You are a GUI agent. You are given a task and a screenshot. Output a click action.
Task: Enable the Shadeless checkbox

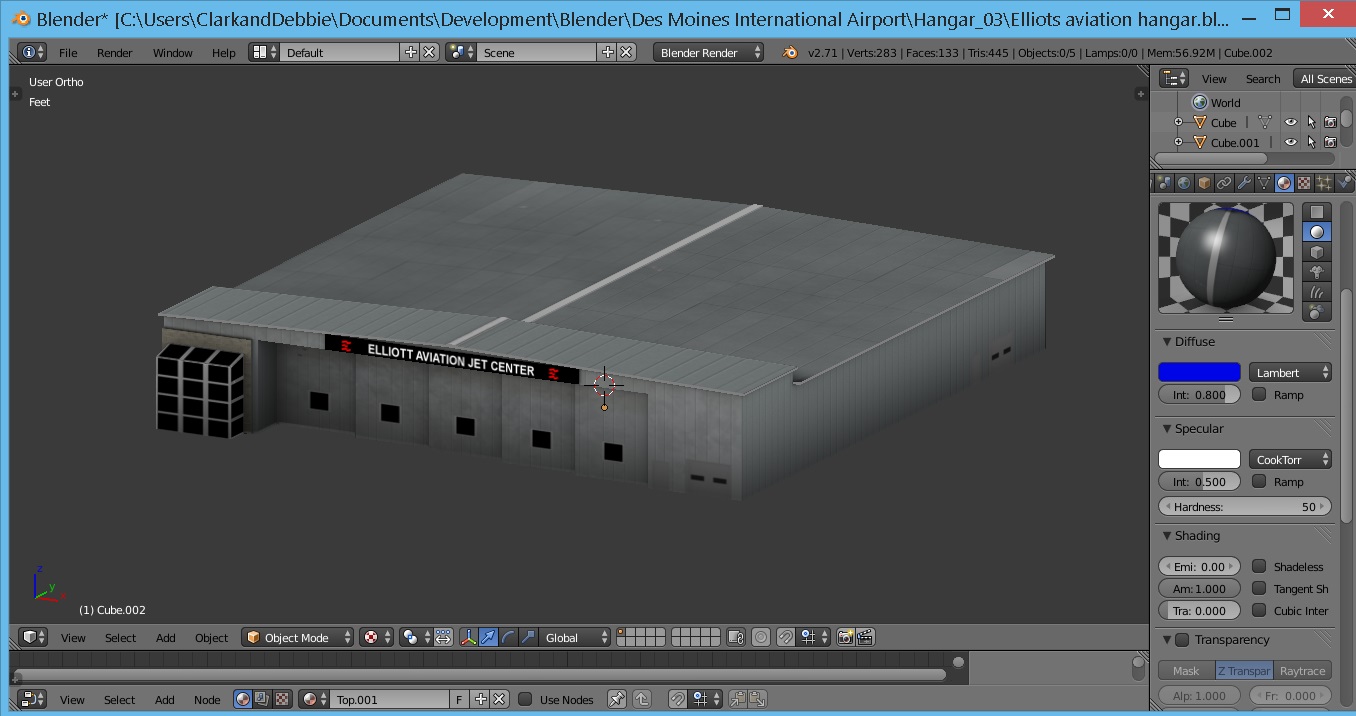pos(1259,566)
